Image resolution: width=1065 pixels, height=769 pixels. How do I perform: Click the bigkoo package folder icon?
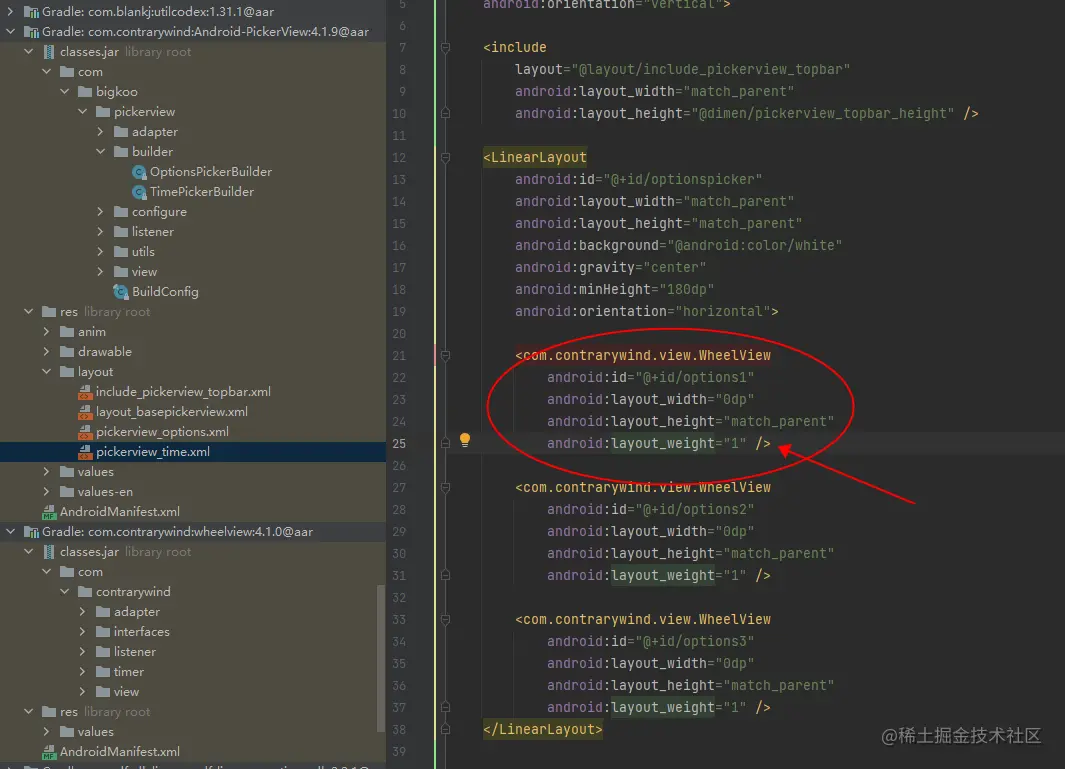point(85,92)
